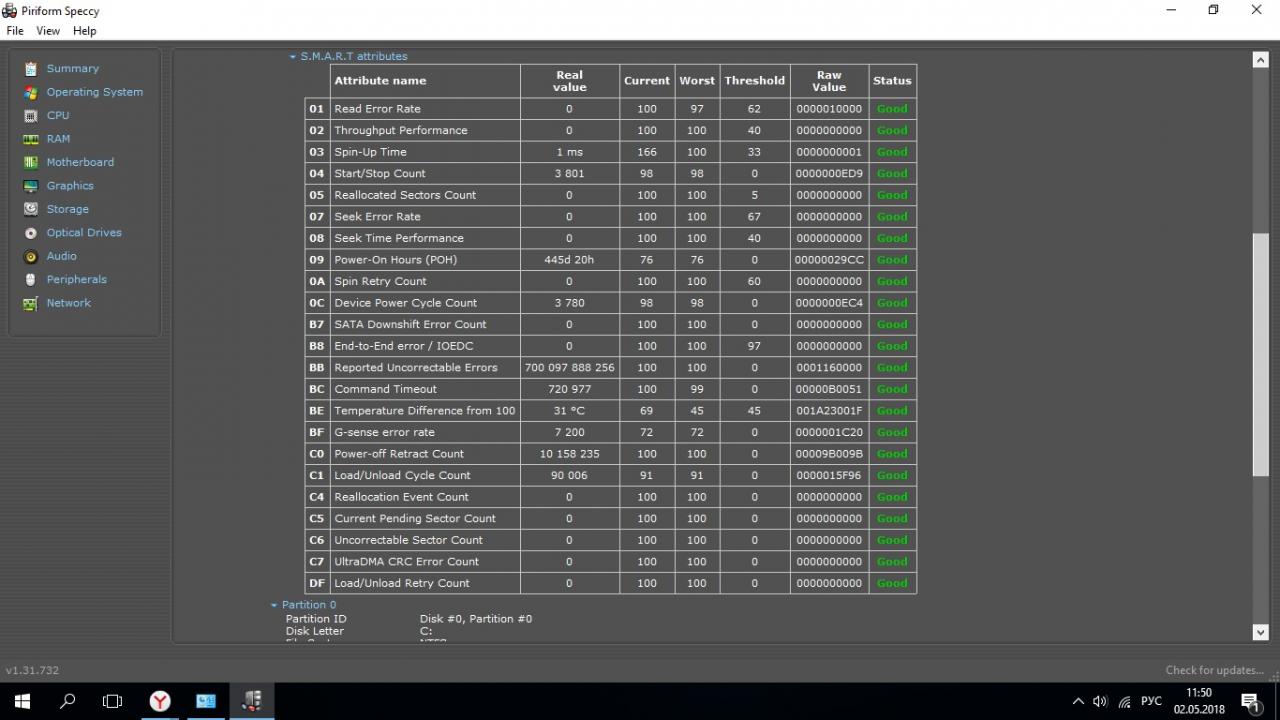Select the Storage entry in sidebar

coord(67,209)
